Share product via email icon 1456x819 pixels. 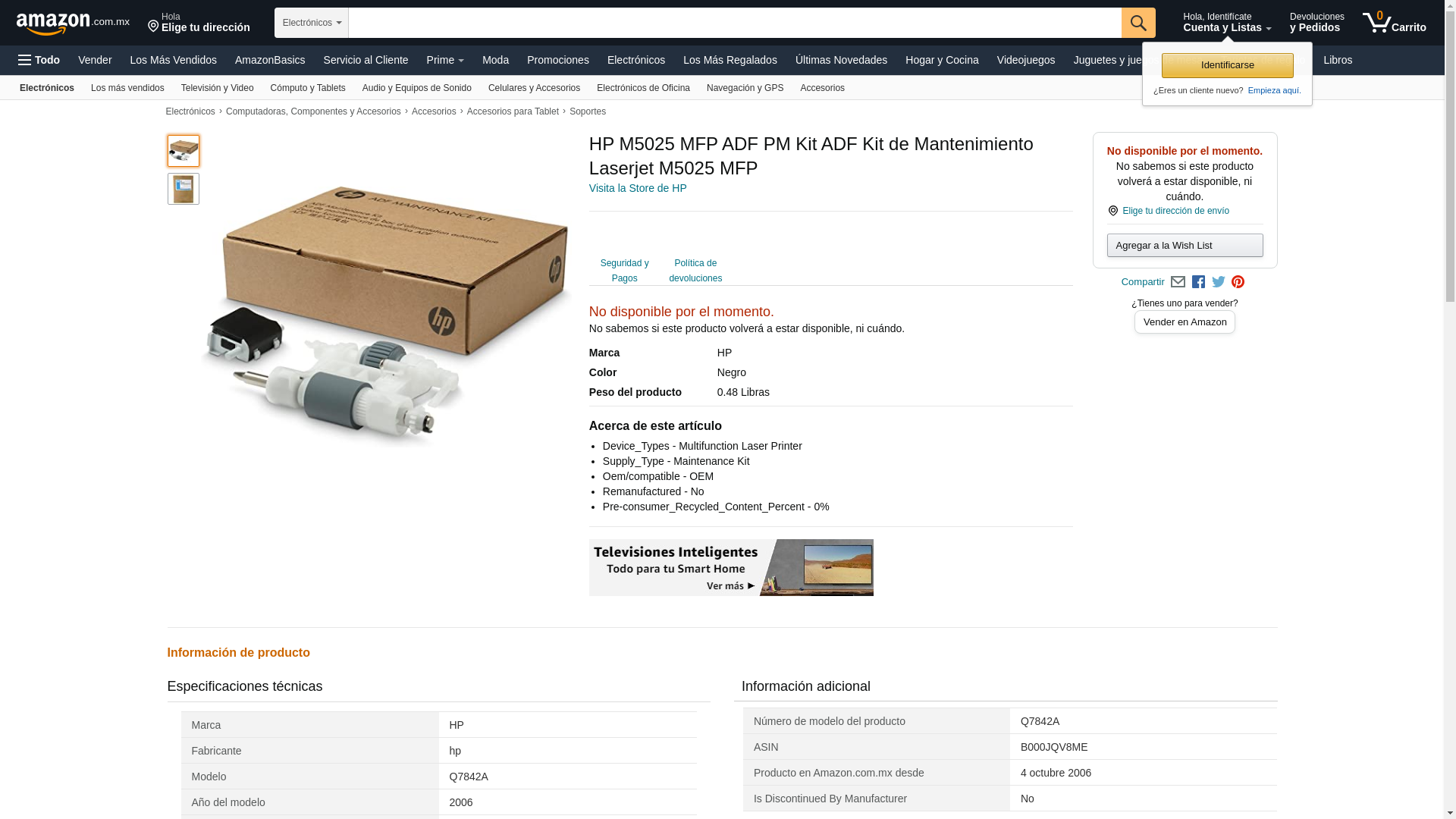click(1178, 282)
